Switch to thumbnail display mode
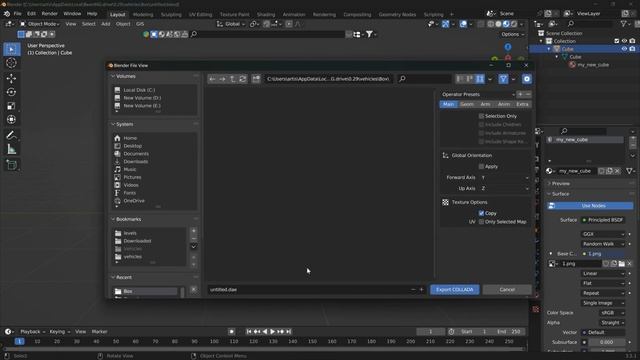This screenshot has height=360, width=640. 480,79
